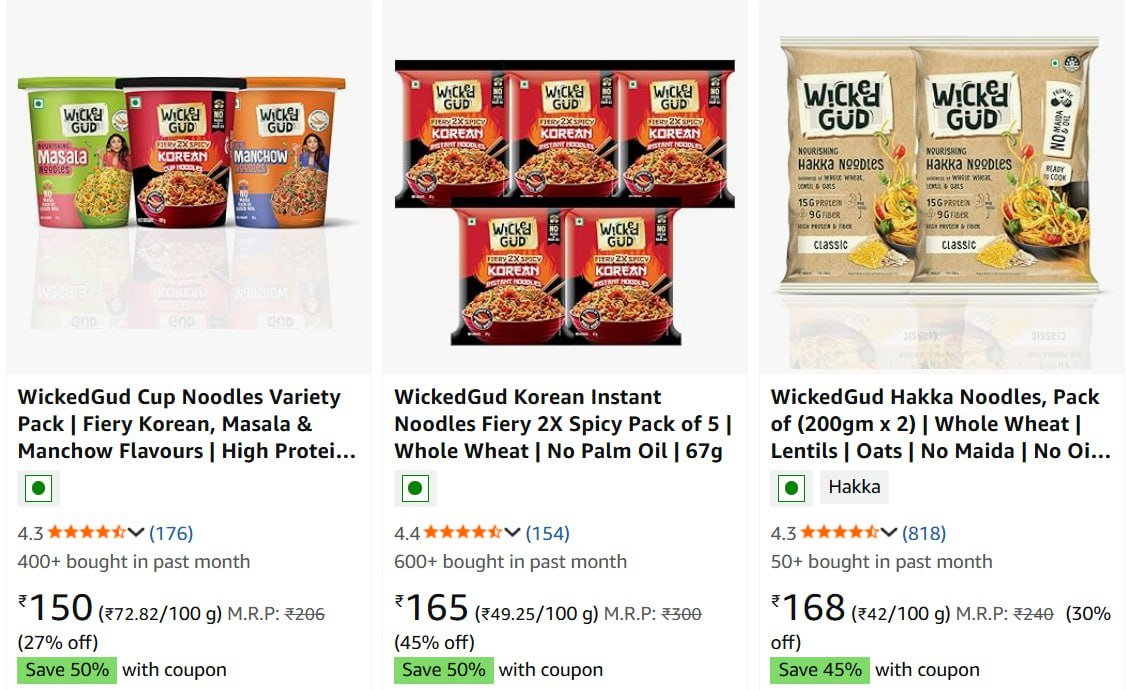Open the Korean Instant Noodles pack image
The width and height of the screenshot is (1126, 690).
coord(565,200)
